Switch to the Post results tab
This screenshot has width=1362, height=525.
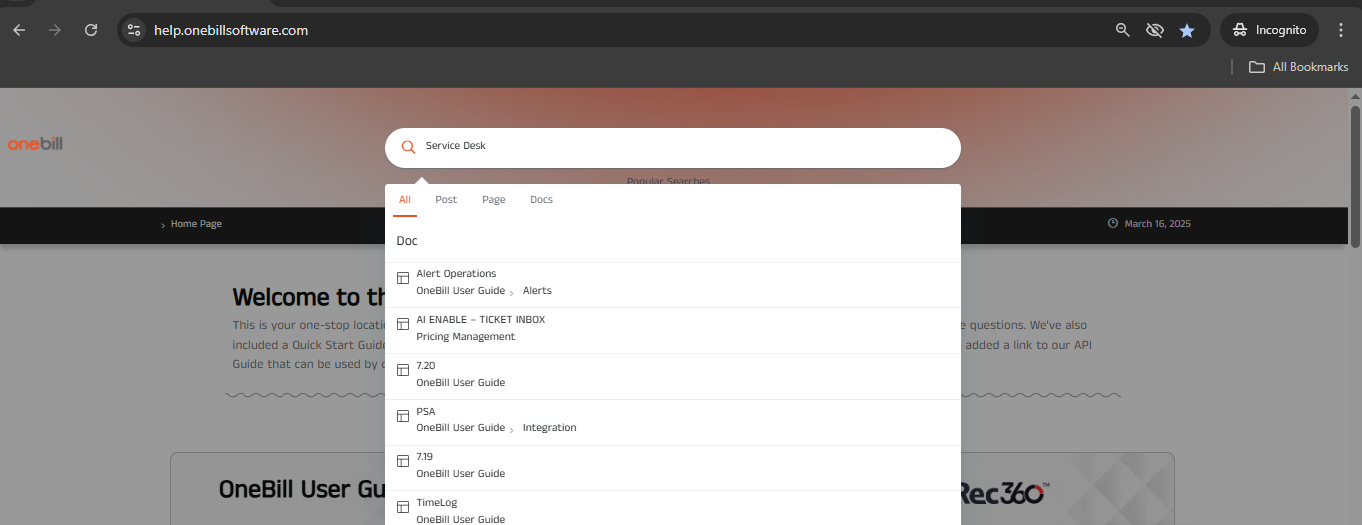[x=446, y=199]
